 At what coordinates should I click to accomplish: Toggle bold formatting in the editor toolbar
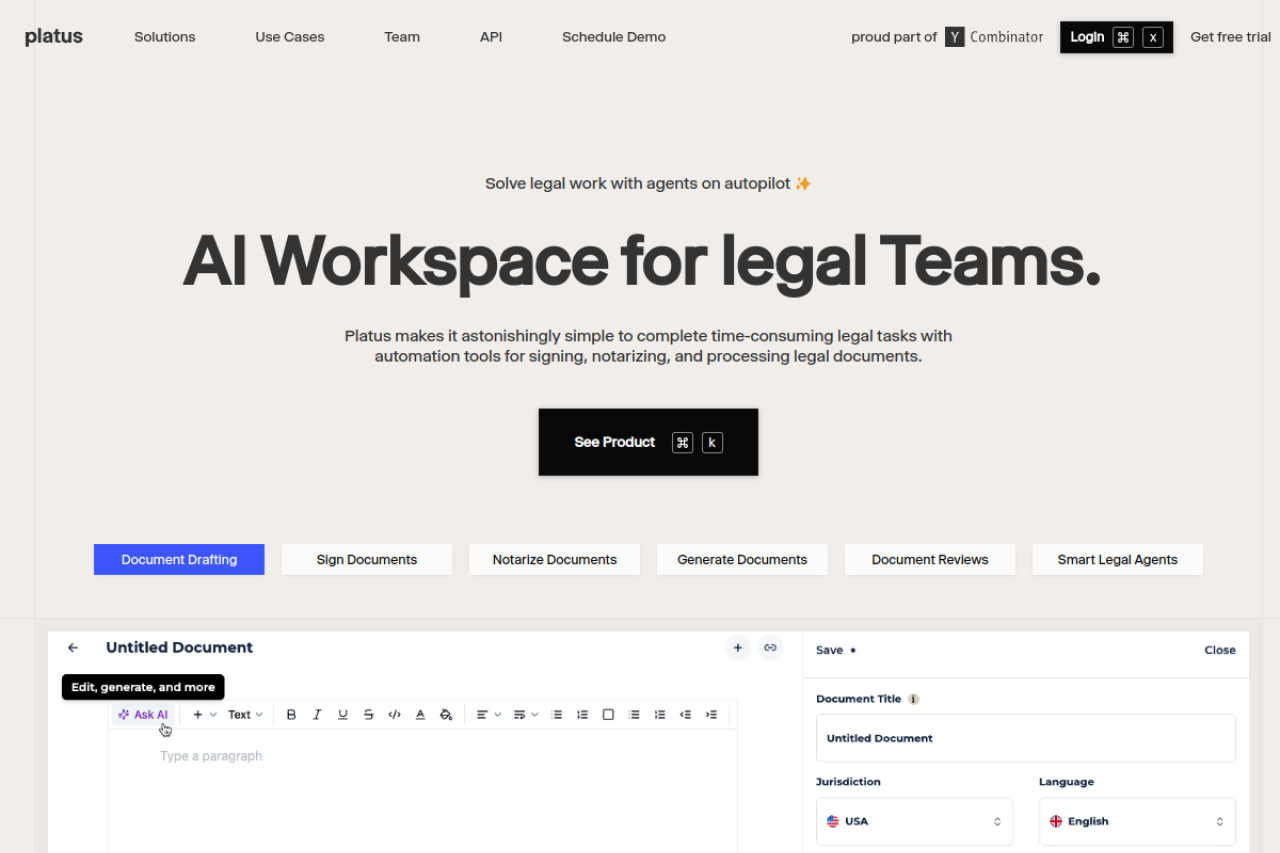tap(291, 715)
